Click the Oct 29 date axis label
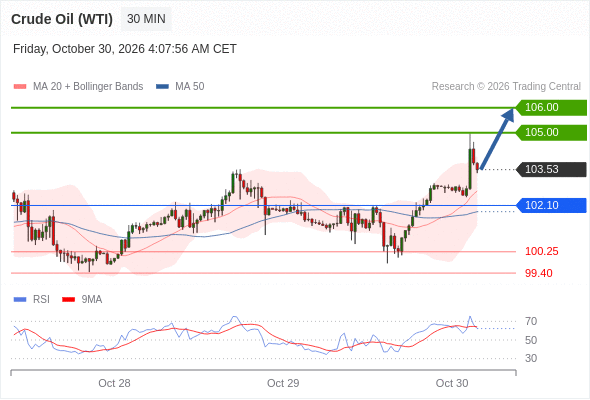The image size is (590, 400). [283, 383]
